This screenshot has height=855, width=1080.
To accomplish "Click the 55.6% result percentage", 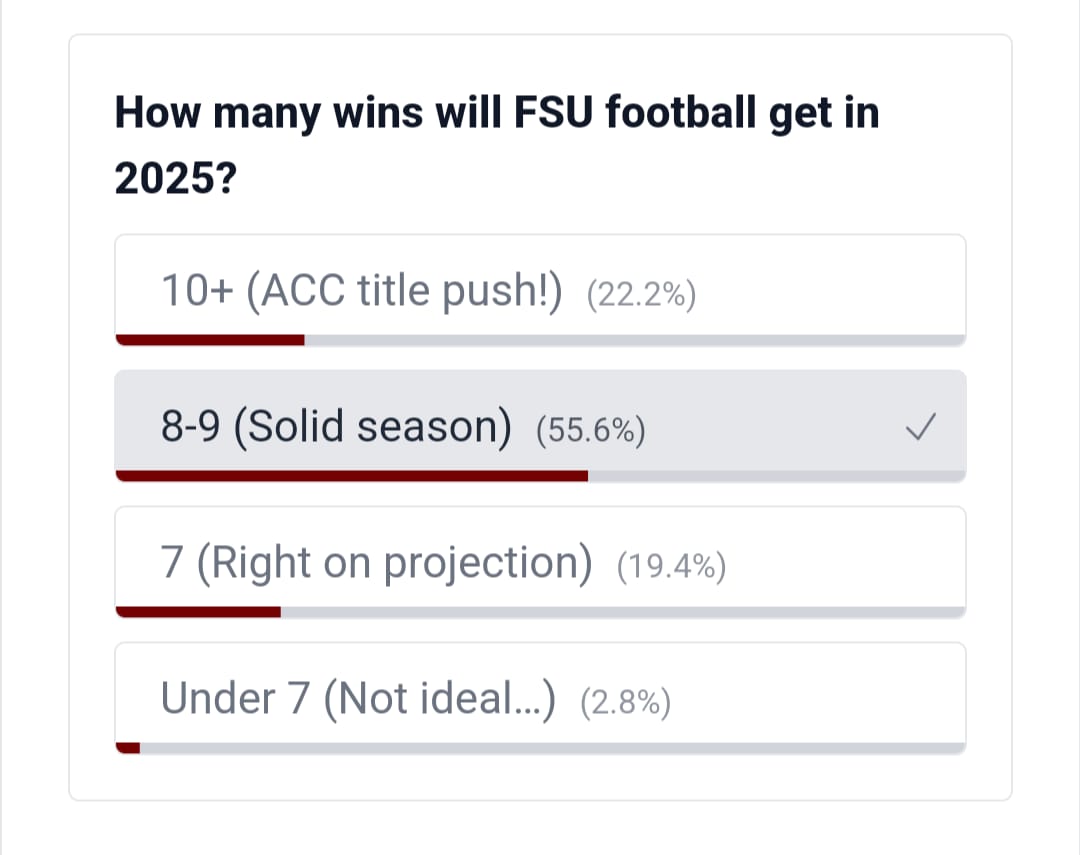I will (590, 431).
